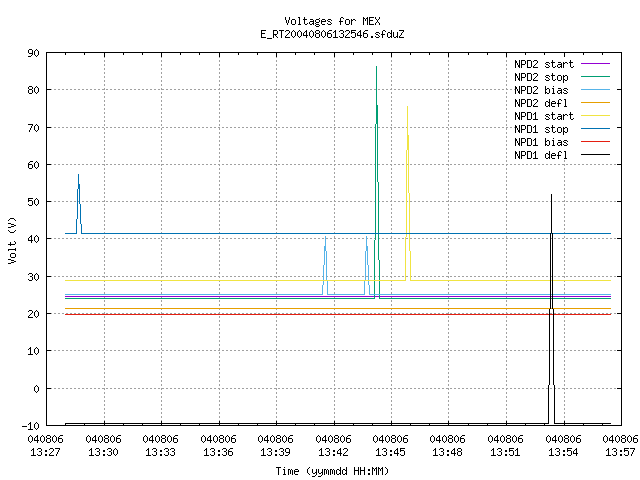640x480 pixels.
Task: Click the y-axis tick value 20
Action: click(x=34, y=314)
